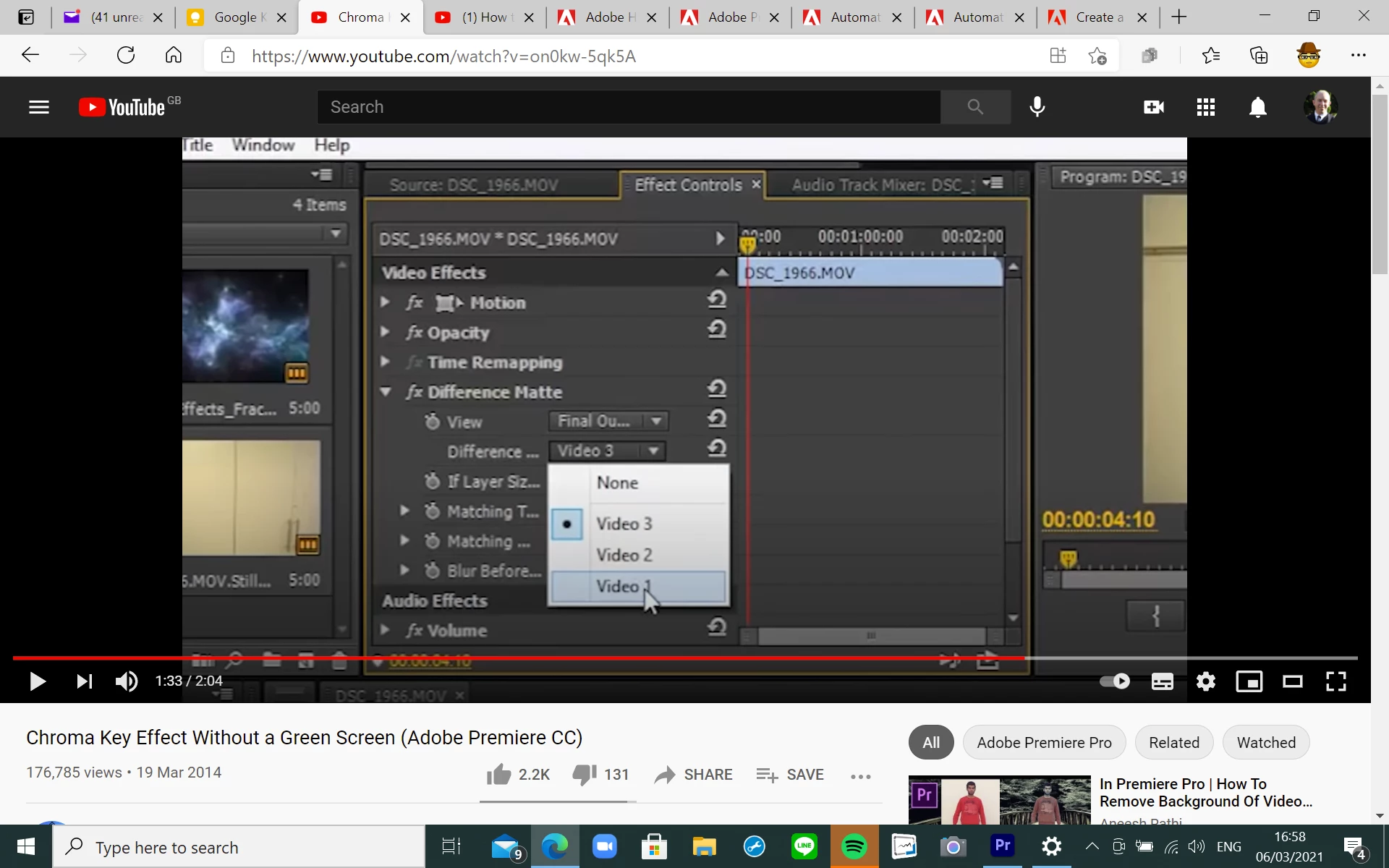Switch to the Google Keep browser tab
The height and width of the screenshot is (868, 1389).
(x=235, y=17)
